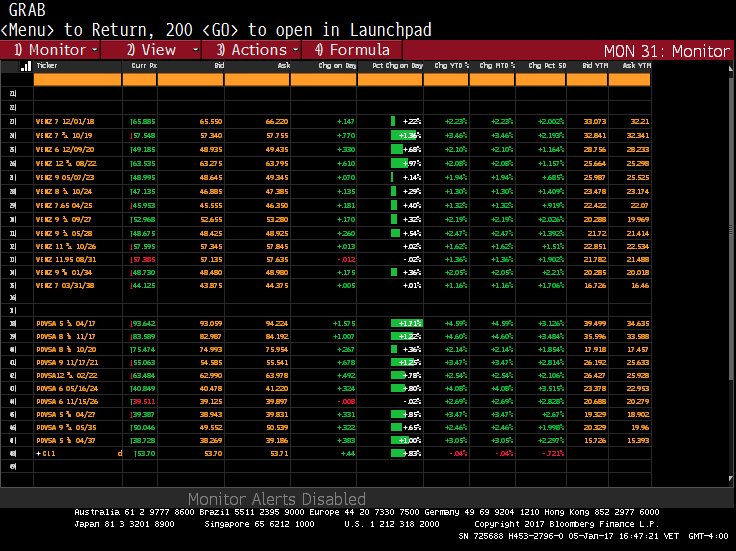Open the 3) Actions dropdown menu
The width and height of the screenshot is (736, 551).
tap(252, 50)
